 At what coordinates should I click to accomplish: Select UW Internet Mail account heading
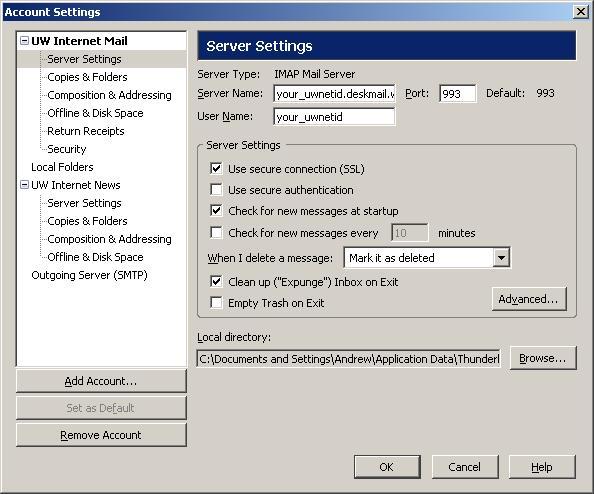tap(79, 41)
